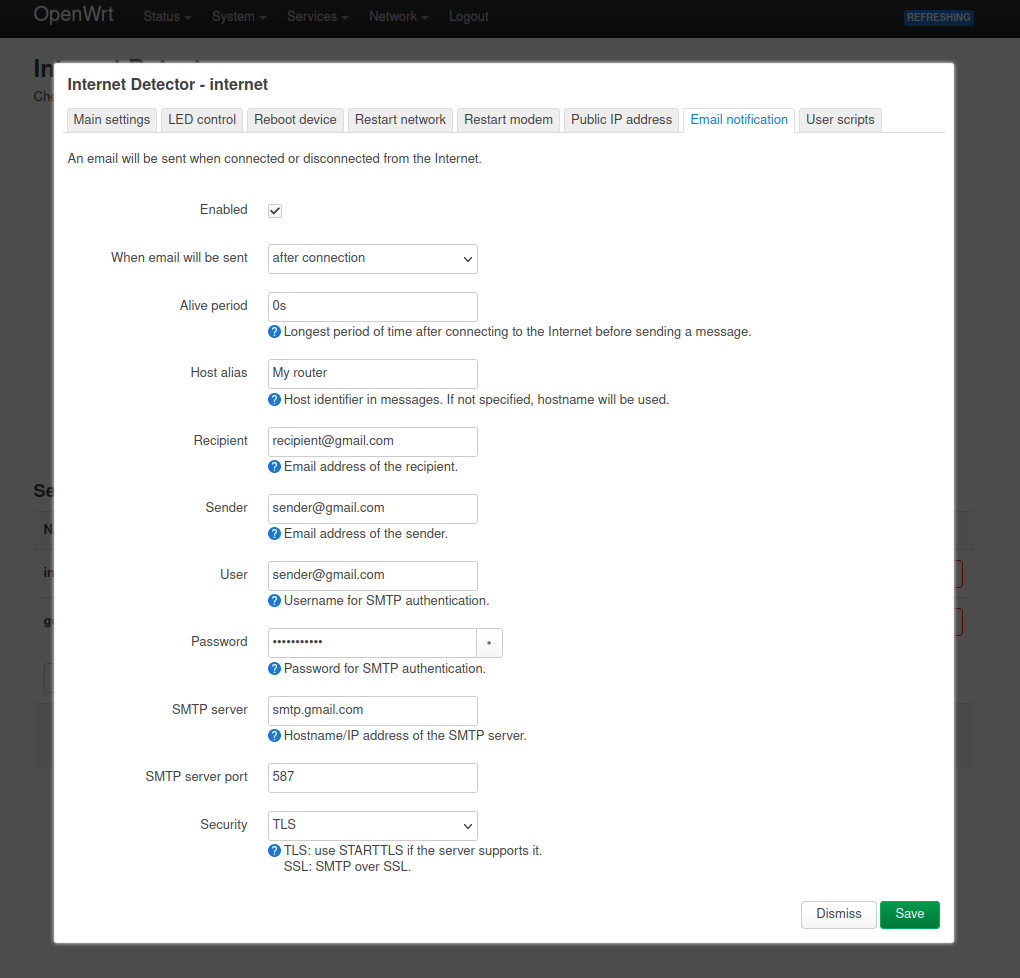Click the SMTP server port field
The height and width of the screenshot is (978, 1020).
coord(372,777)
